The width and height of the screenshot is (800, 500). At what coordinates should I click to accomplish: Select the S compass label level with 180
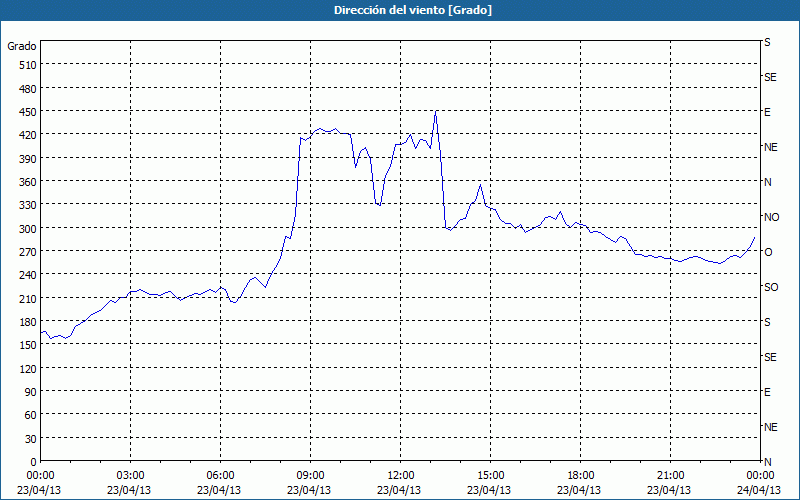pyautogui.click(x=767, y=322)
